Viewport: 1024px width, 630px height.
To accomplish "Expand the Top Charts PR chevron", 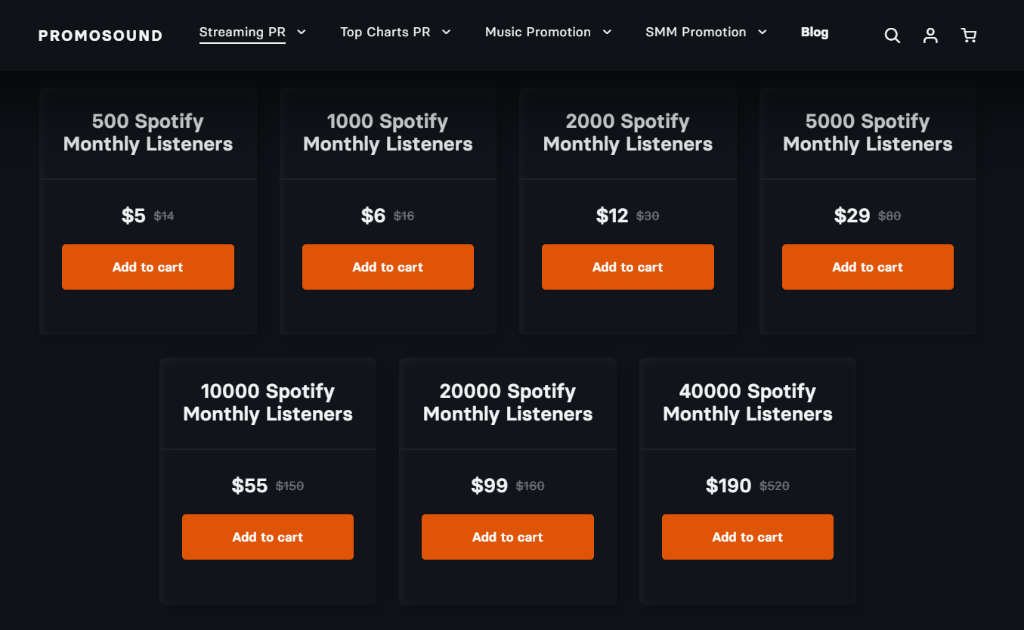I will (446, 32).
